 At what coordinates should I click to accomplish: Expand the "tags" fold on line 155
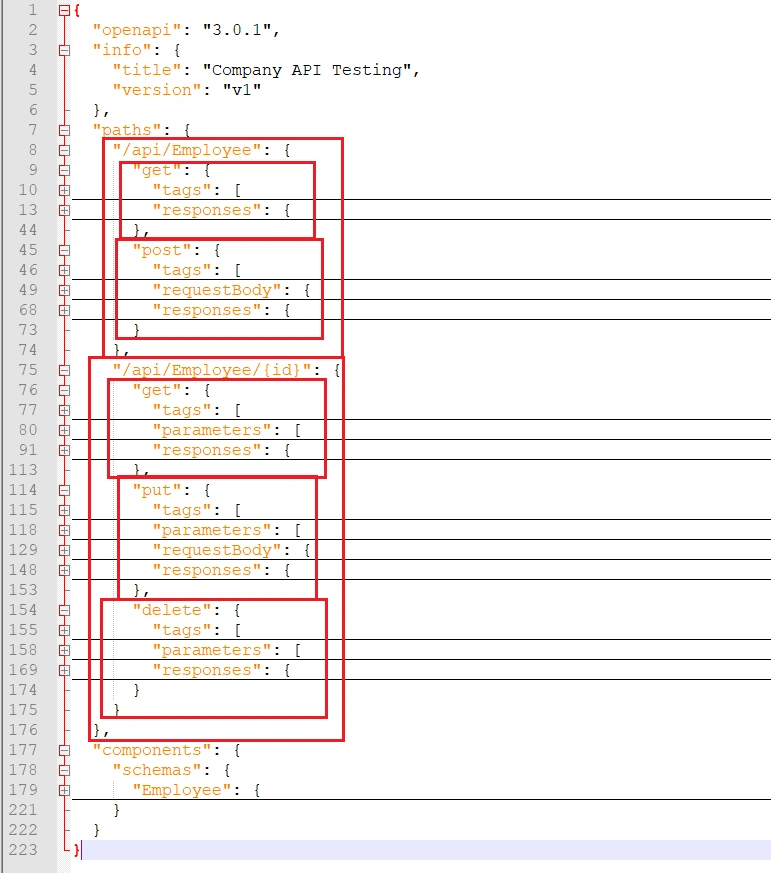click(x=65, y=630)
